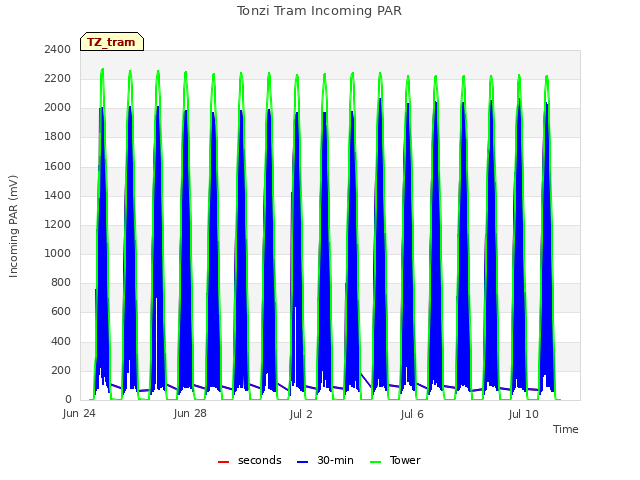Click the Jul 2 x-axis tick label

point(301,414)
